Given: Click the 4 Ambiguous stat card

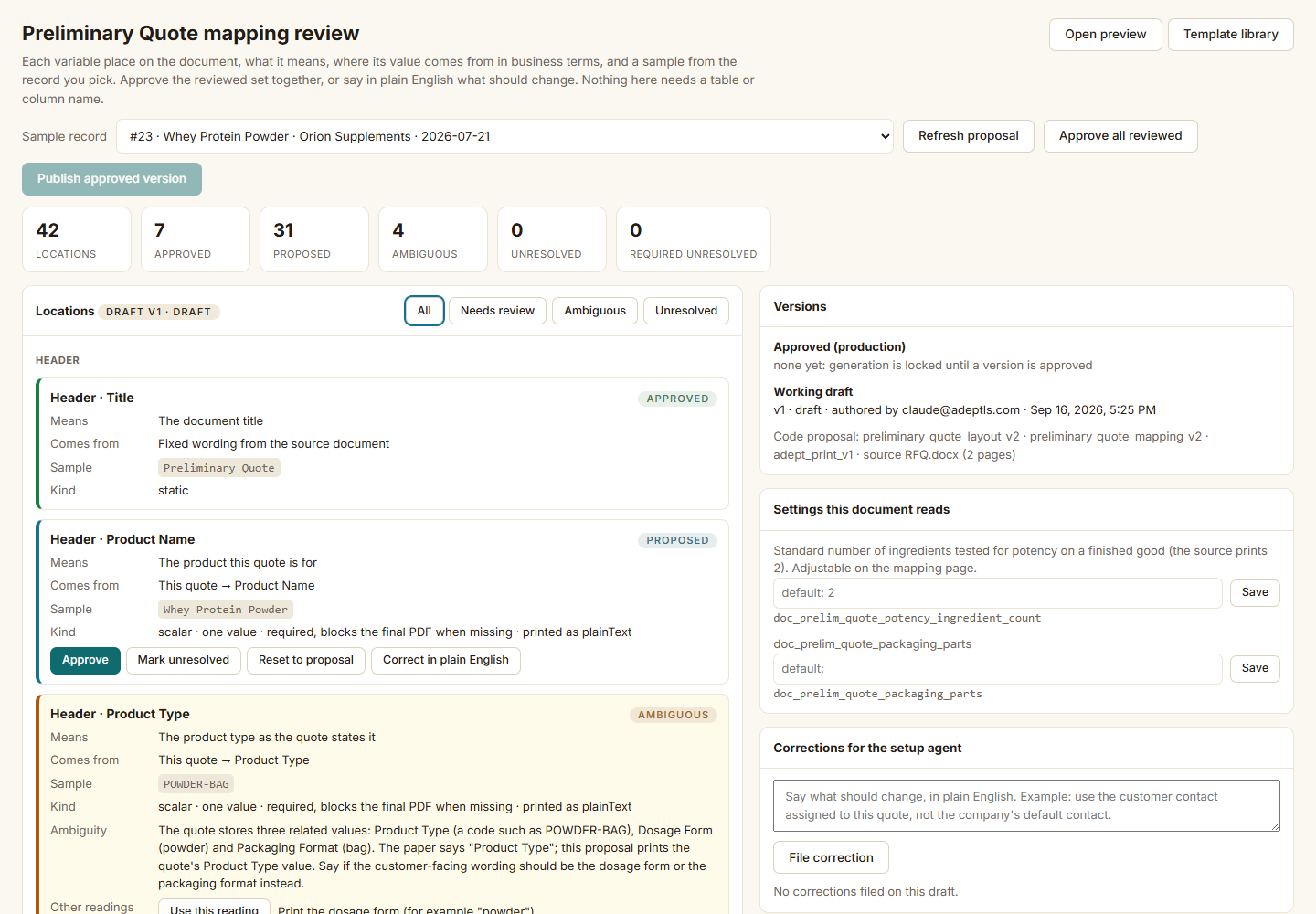Looking at the screenshot, I should 433,239.
